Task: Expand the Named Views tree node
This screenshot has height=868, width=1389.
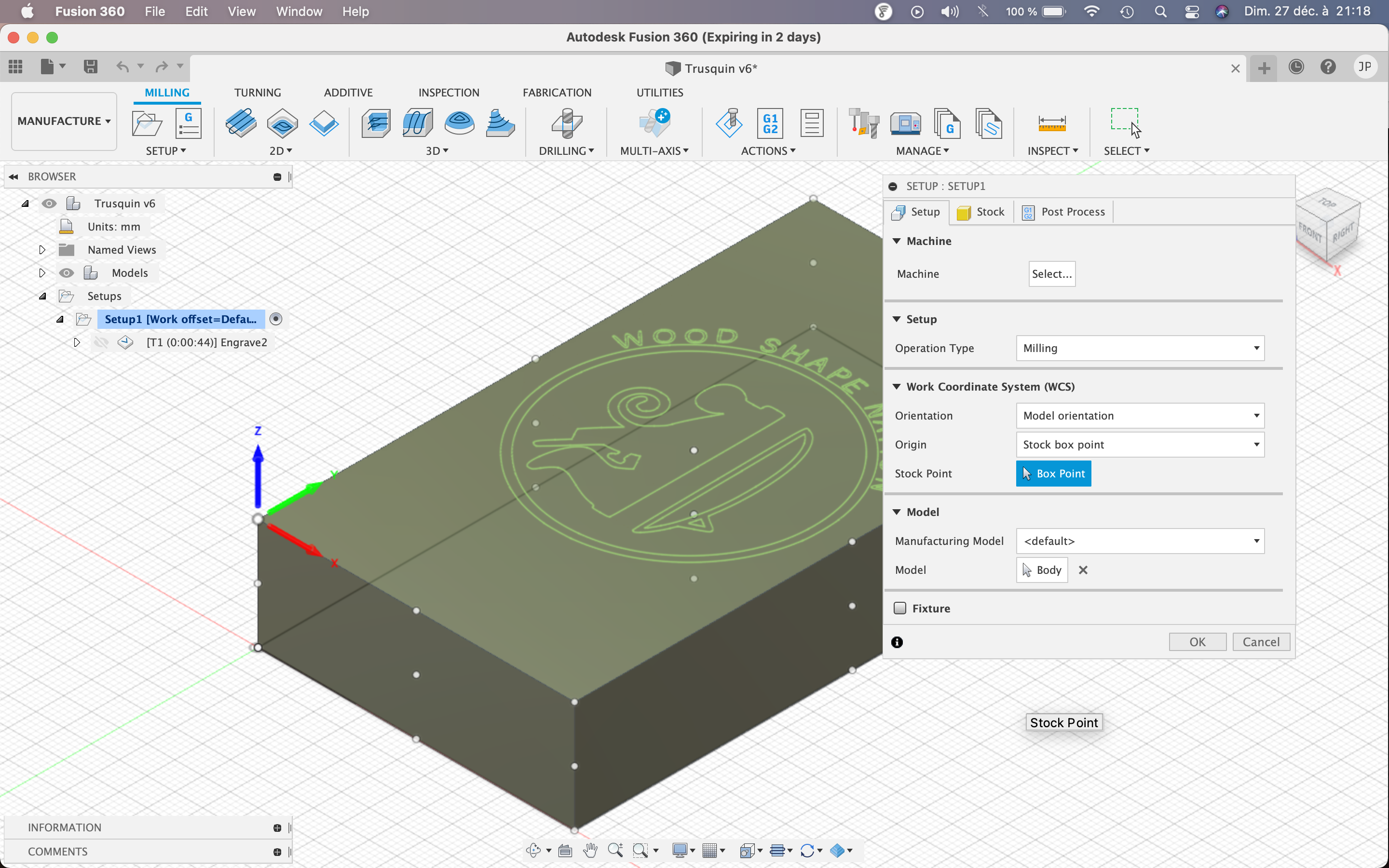Action: point(42,250)
